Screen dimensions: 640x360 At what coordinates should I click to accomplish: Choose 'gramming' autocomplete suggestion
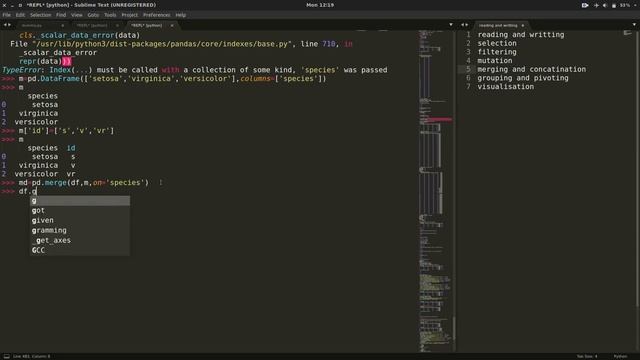[x=80, y=230]
